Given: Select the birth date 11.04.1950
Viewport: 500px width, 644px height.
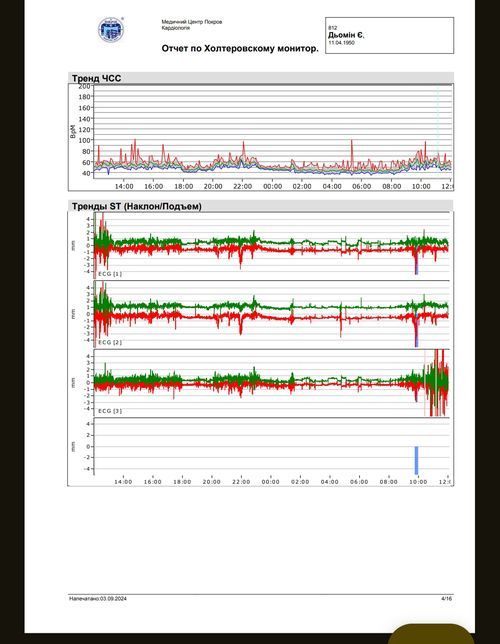Looking at the screenshot, I should pos(341,42).
